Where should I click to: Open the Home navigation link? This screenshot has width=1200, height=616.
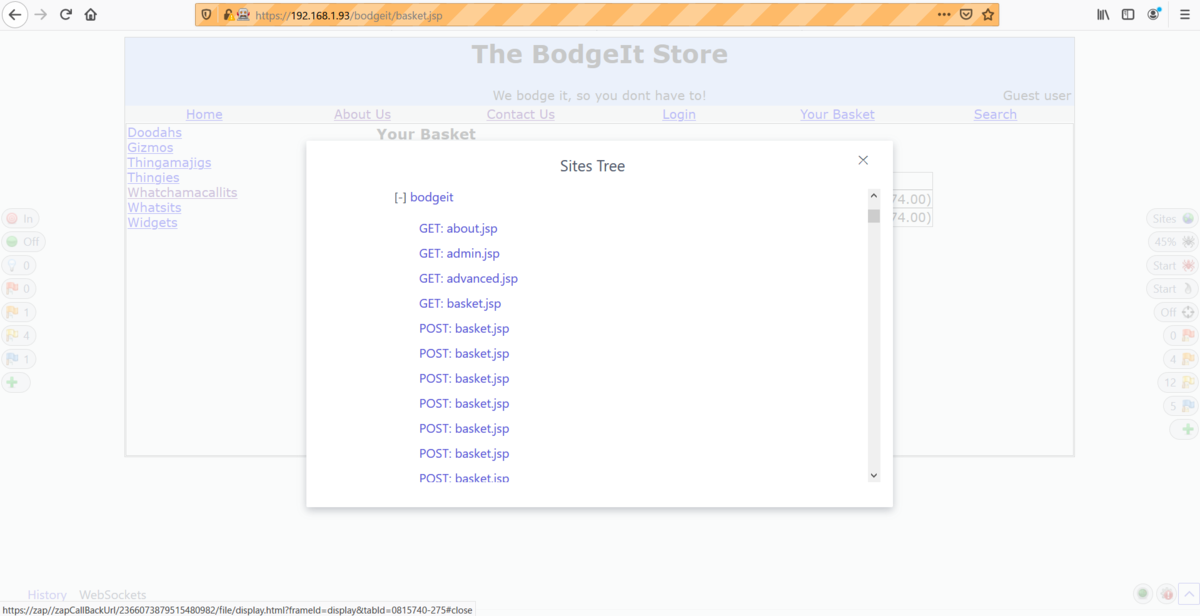point(204,115)
